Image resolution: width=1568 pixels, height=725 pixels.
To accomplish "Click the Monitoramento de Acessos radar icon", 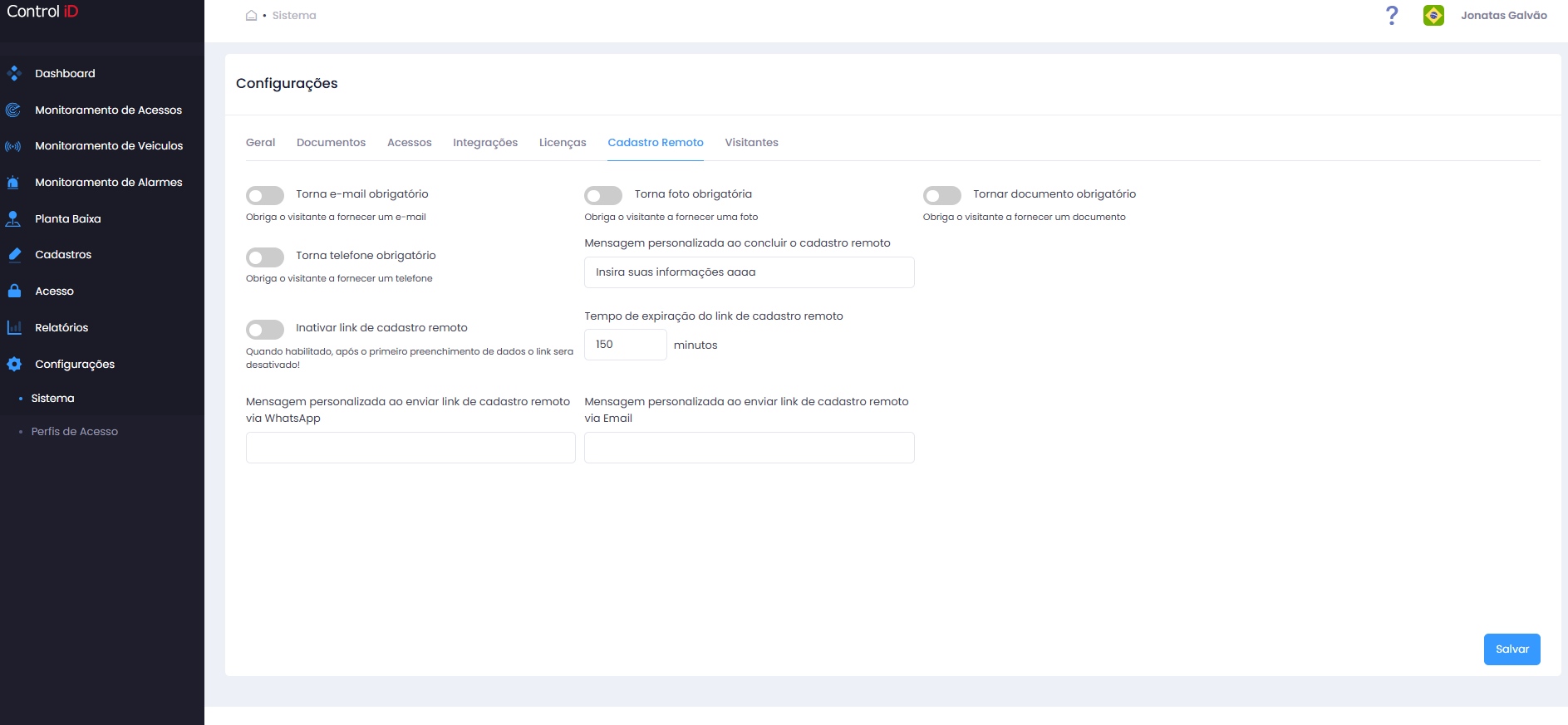I will (13, 110).
